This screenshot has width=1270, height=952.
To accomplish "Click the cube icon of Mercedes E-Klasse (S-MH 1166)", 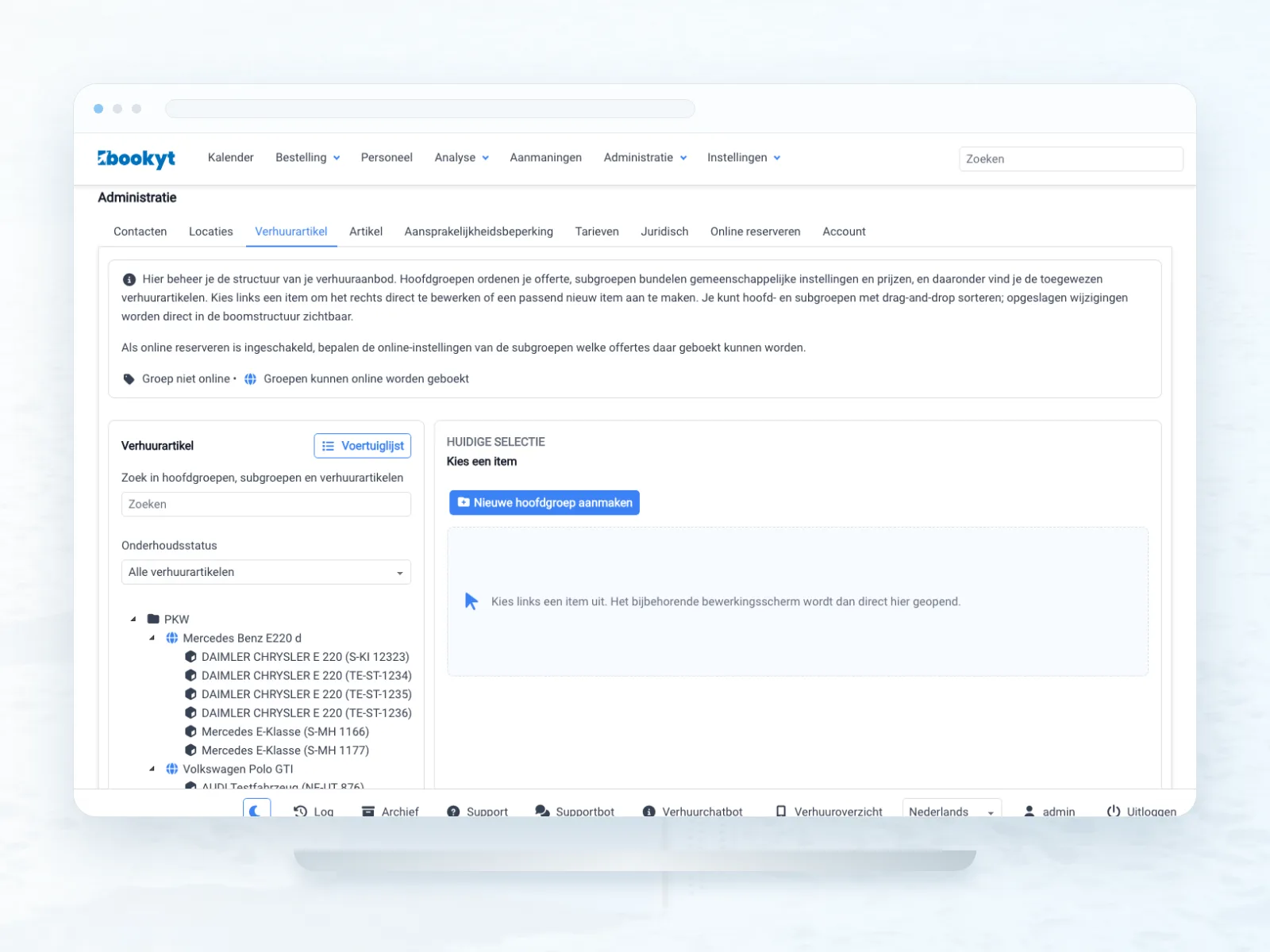I will tap(190, 731).
